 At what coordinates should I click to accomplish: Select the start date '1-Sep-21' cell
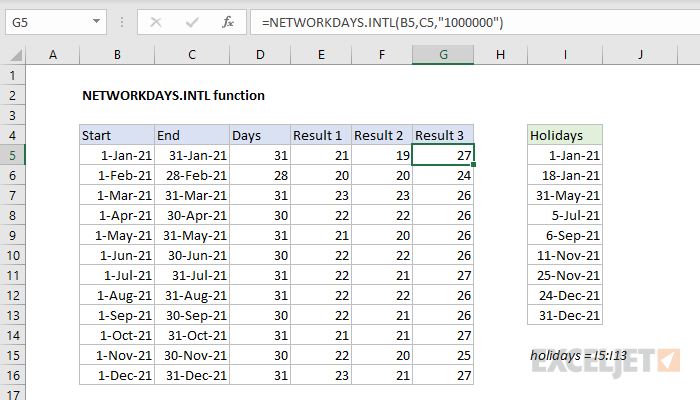[x=117, y=316]
